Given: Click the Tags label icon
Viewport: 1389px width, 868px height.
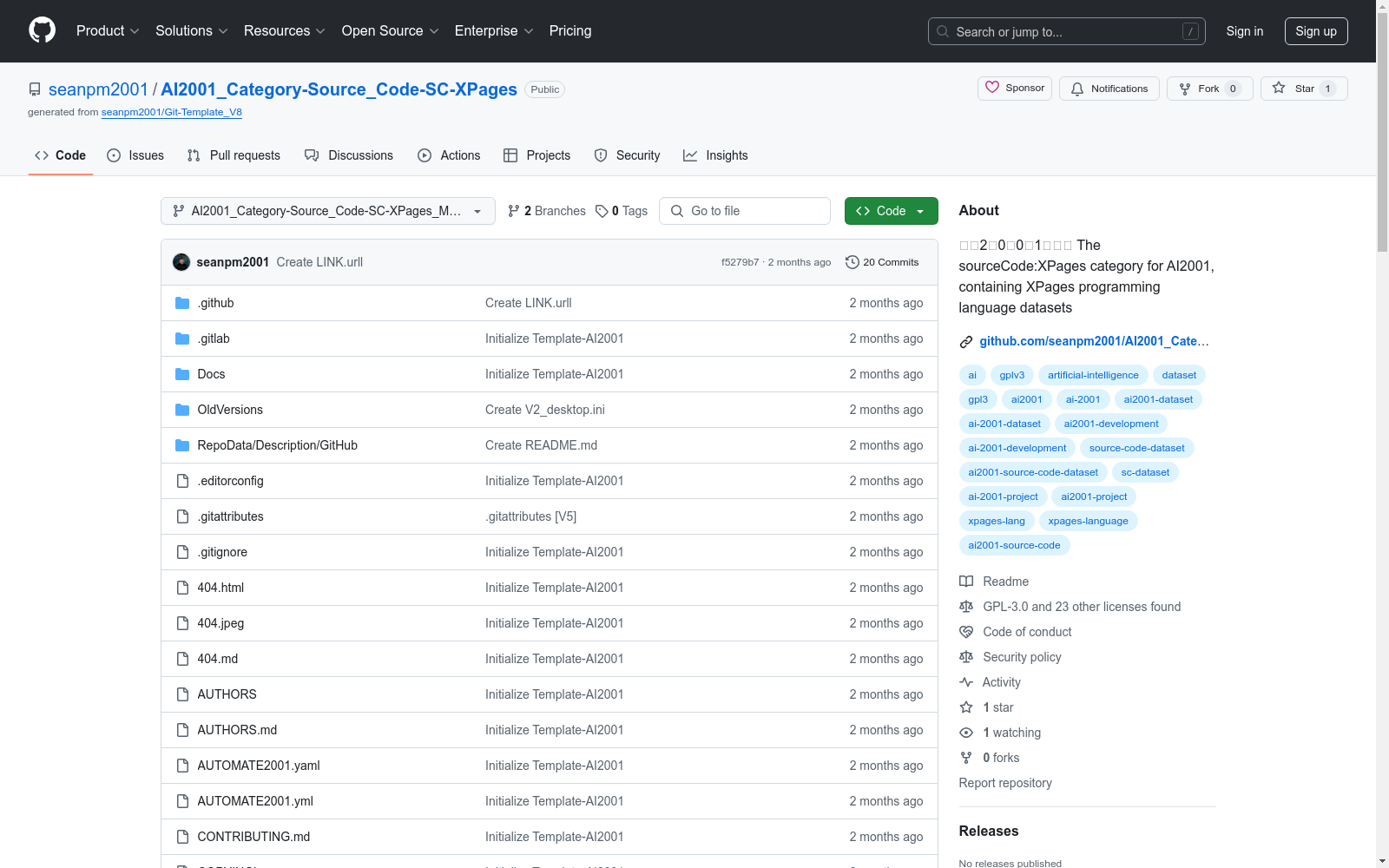Looking at the screenshot, I should (602, 211).
